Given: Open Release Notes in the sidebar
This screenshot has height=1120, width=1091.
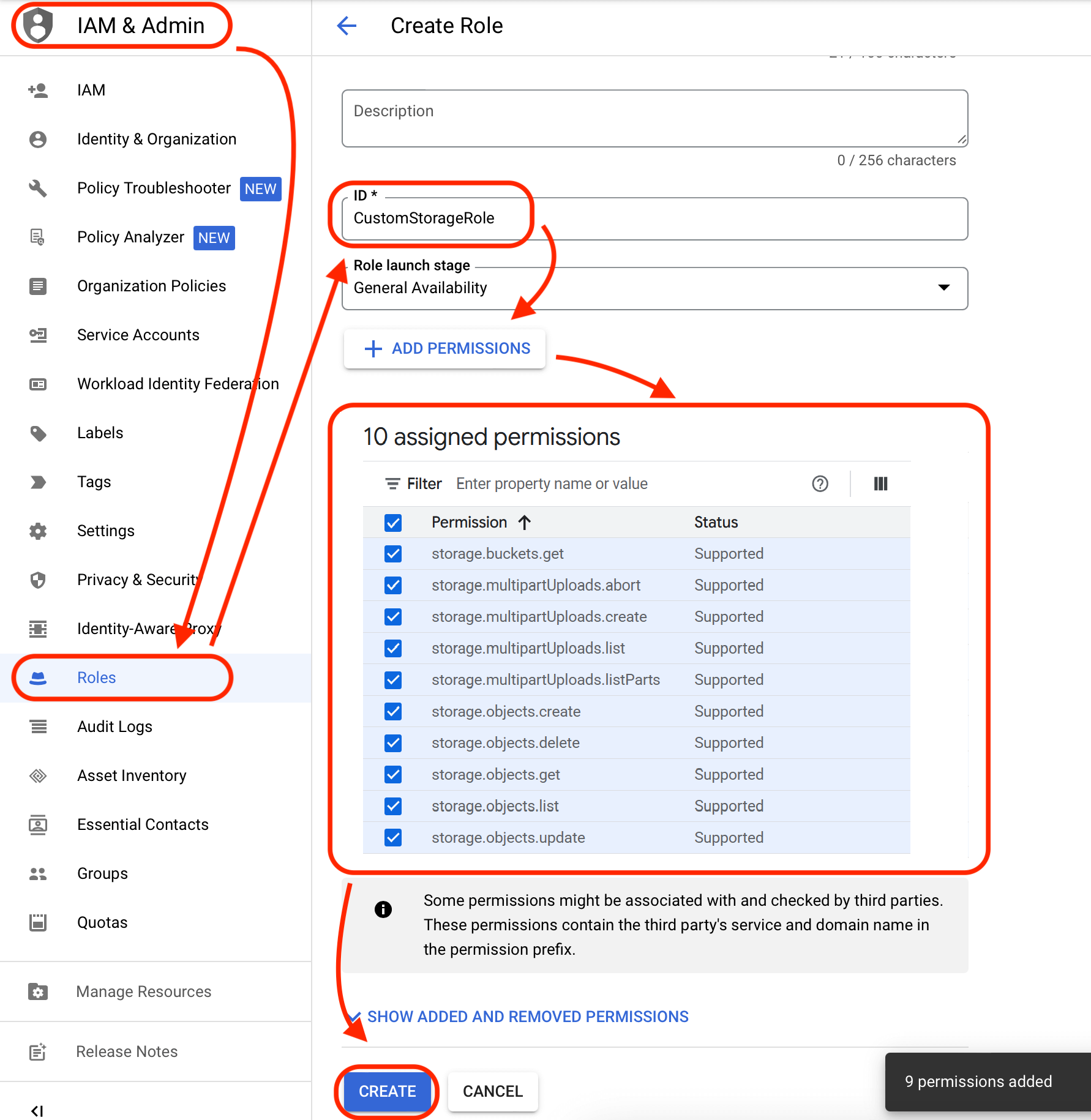Looking at the screenshot, I should 126,1051.
